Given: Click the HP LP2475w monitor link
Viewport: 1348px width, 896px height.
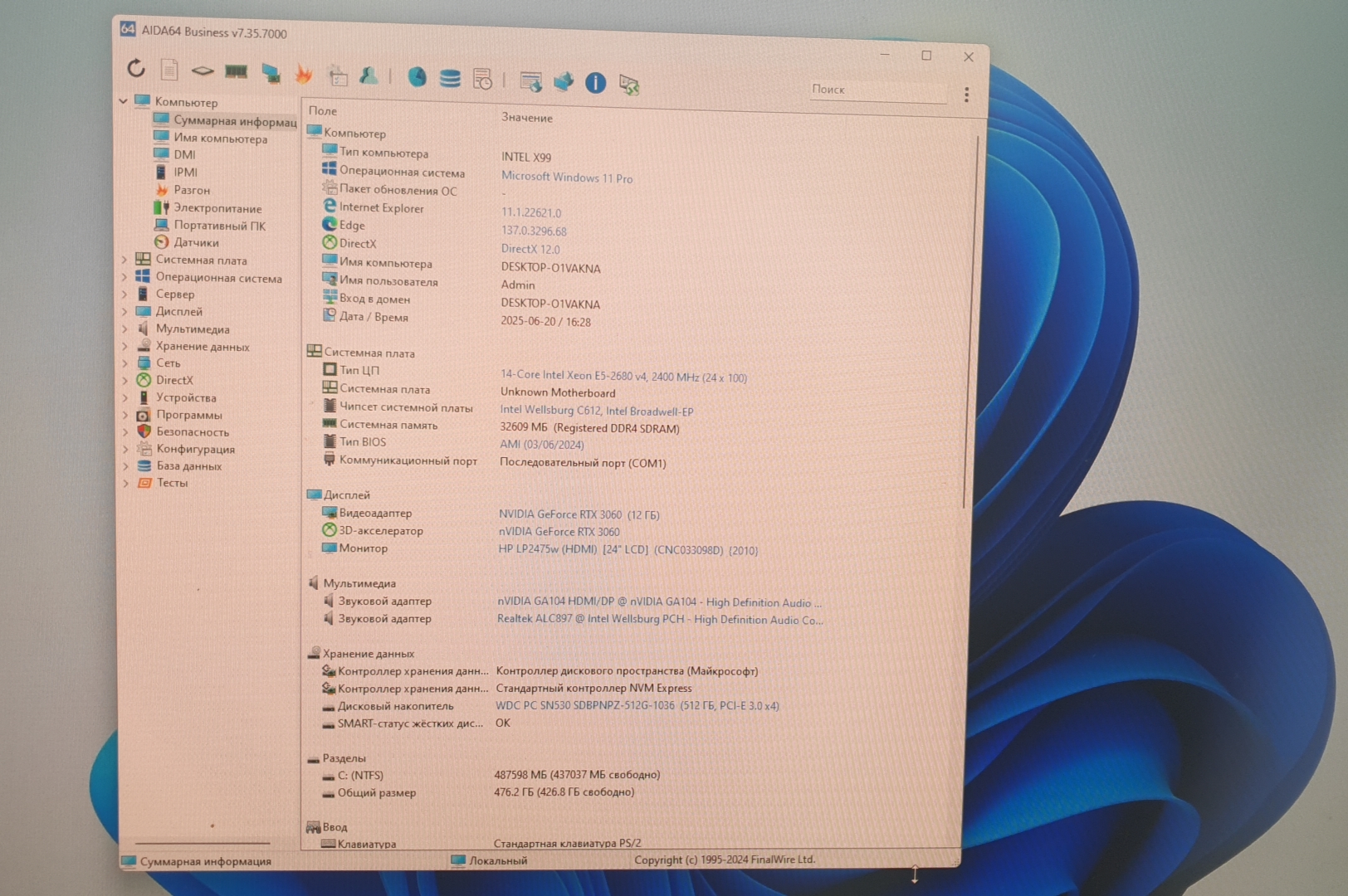Looking at the screenshot, I should click(x=628, y=549).
